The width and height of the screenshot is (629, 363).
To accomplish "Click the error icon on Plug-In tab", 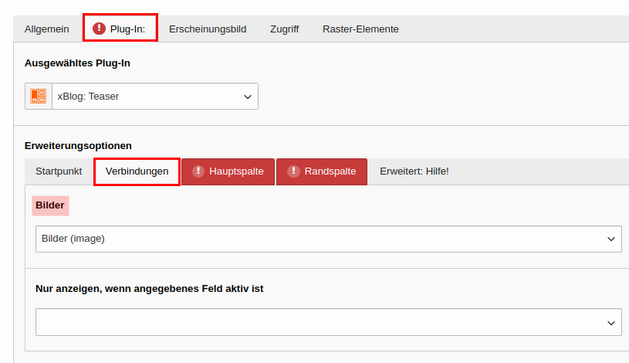I will (x=99, y=28).
